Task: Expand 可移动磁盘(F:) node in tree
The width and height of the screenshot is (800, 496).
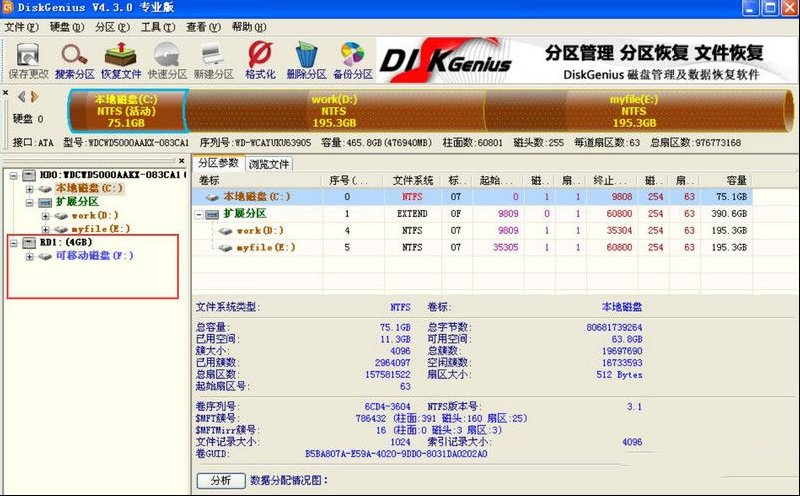Action: tap(30, 257)
